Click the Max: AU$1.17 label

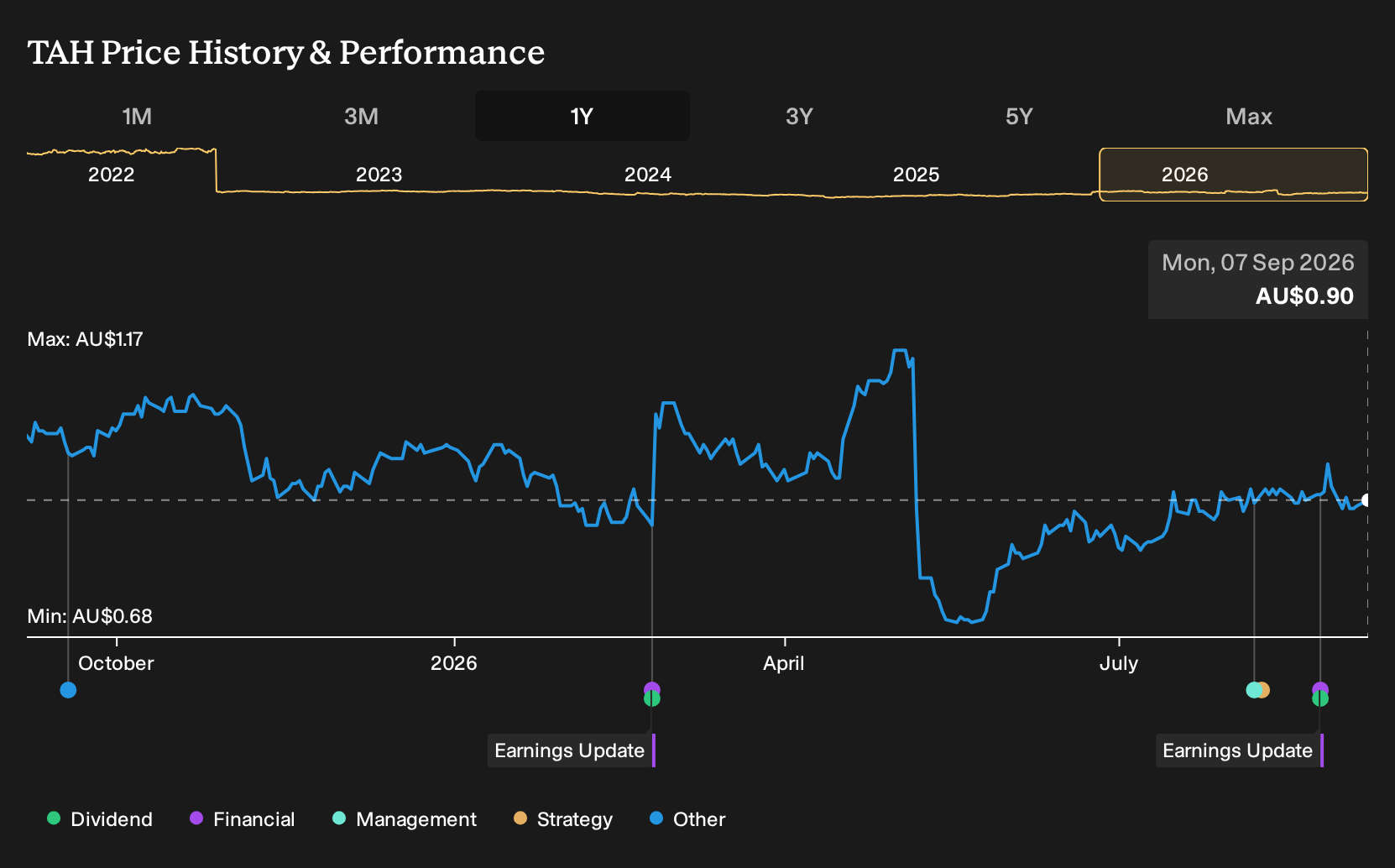(86, 339)
